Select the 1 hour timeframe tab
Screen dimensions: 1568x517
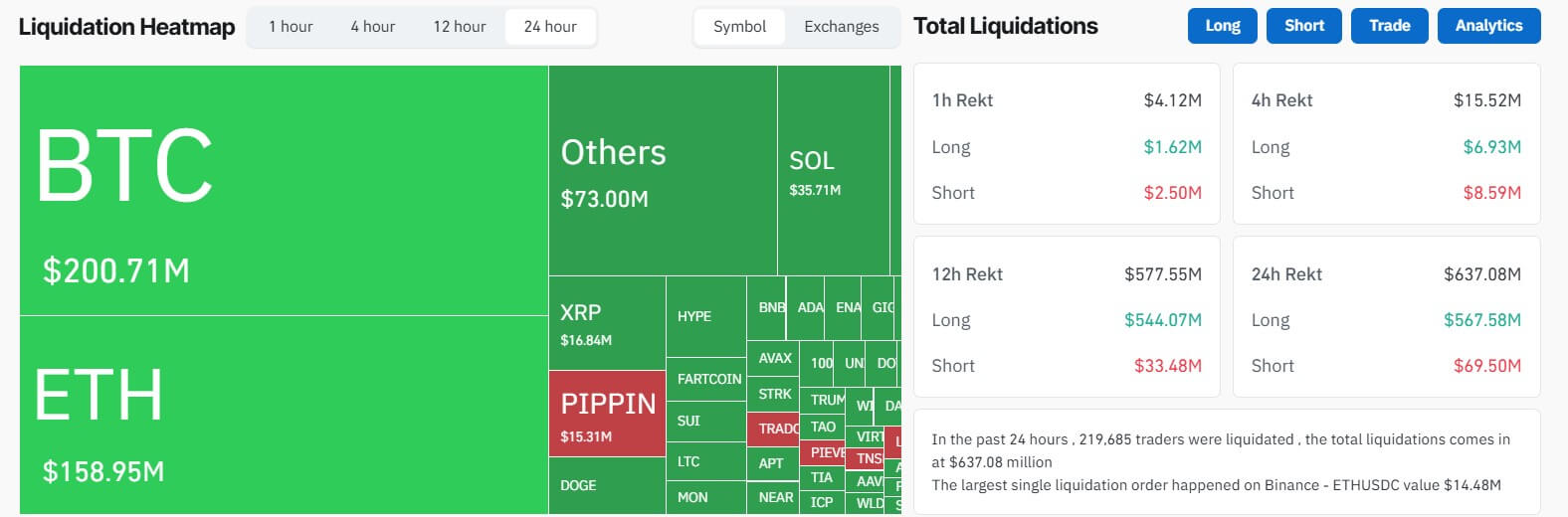tap(291, 27)
